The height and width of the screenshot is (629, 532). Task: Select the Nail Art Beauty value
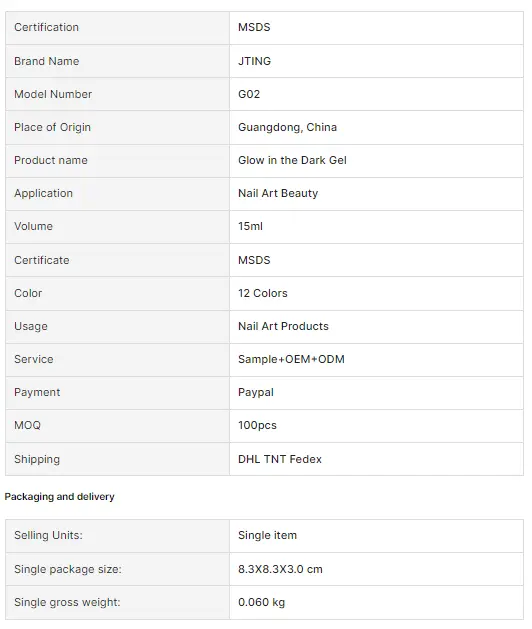coord(278,193)
